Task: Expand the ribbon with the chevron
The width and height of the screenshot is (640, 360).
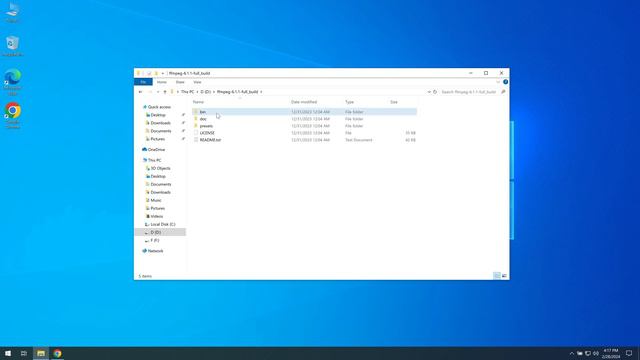Action: click(498, 82)
